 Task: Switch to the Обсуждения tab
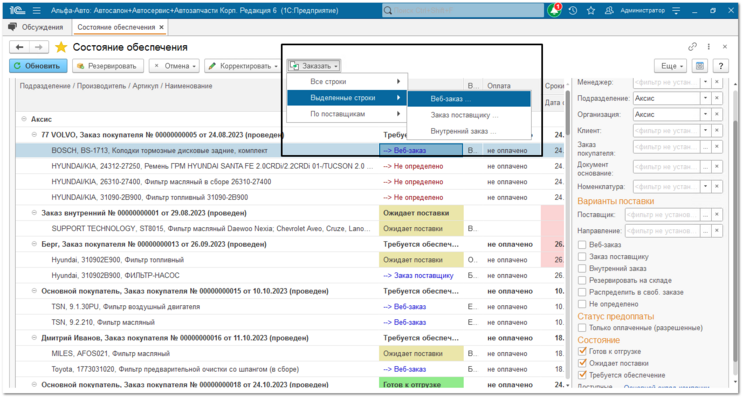tap(37, 27)
